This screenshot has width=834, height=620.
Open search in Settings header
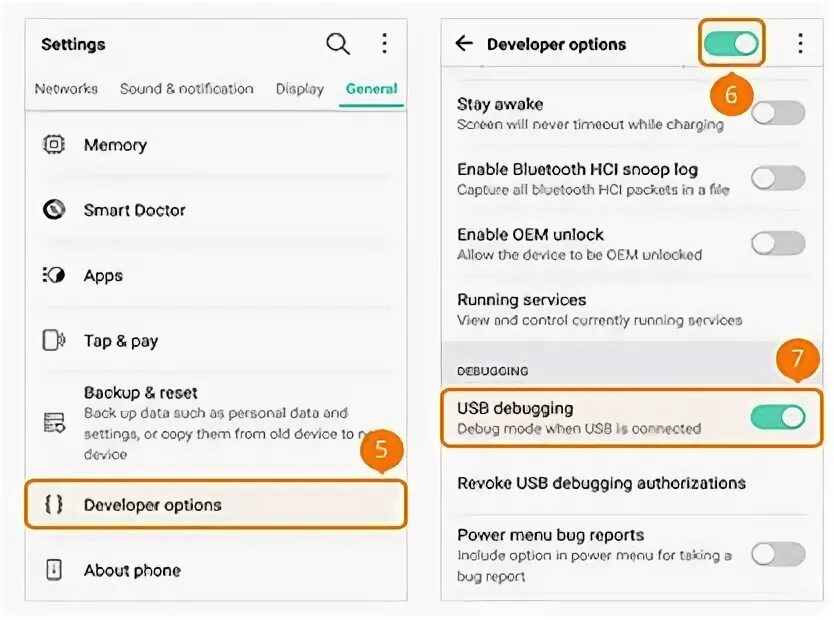click(338, 44)
